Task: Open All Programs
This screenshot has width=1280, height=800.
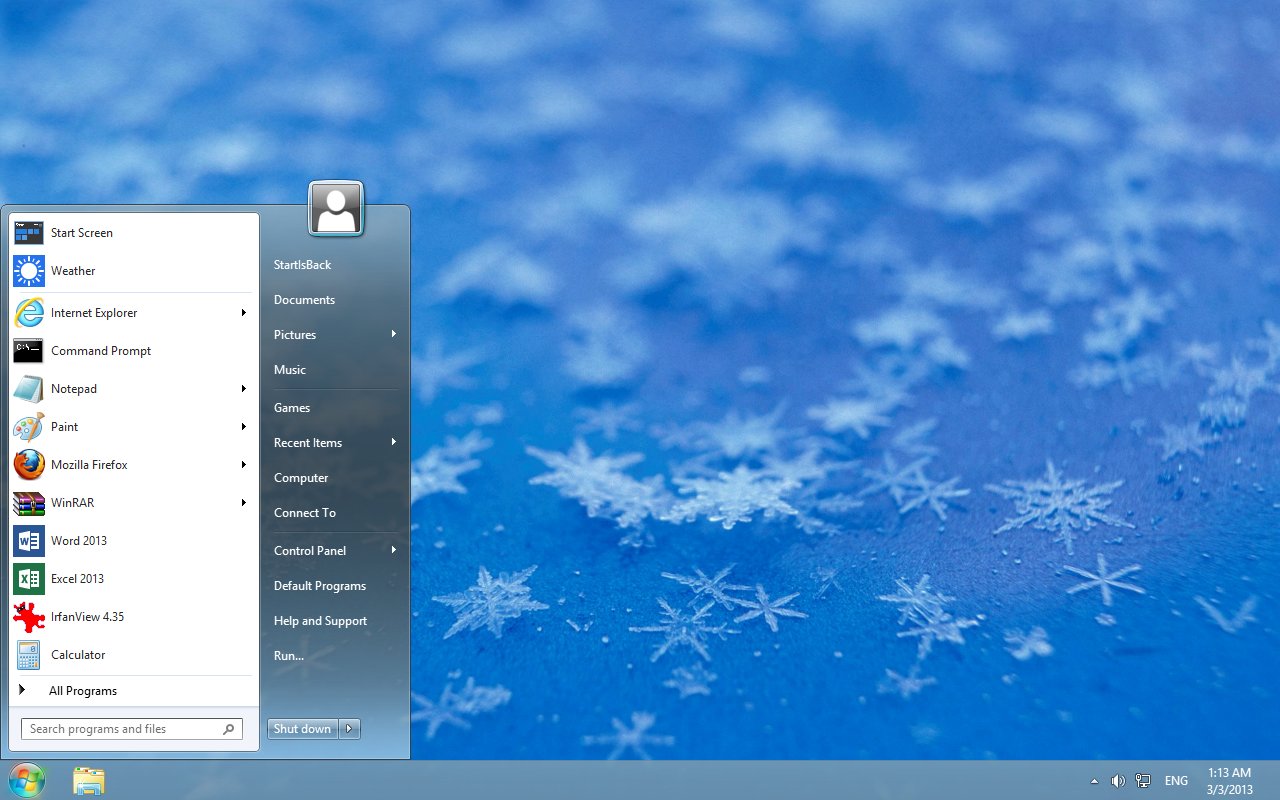Action: (83, 690)
